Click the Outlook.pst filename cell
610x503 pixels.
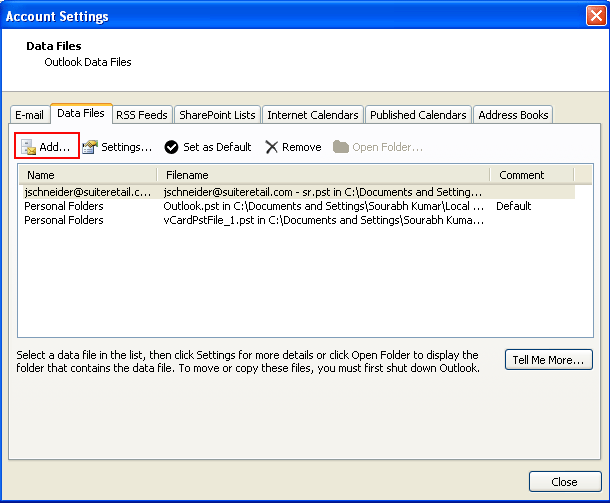click(x=324, y=206)
